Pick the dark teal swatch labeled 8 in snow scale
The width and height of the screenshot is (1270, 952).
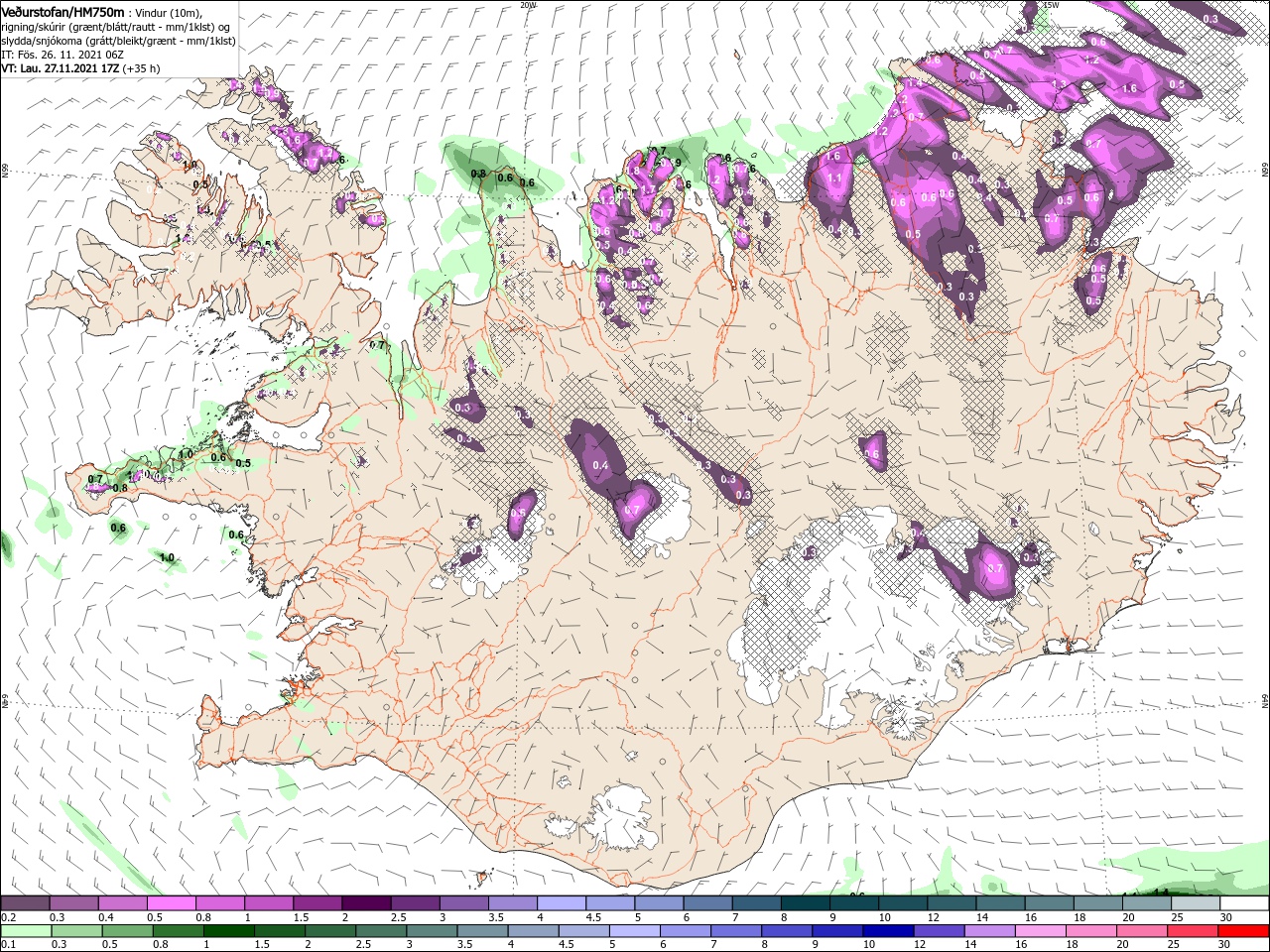(x=806, y=903)
